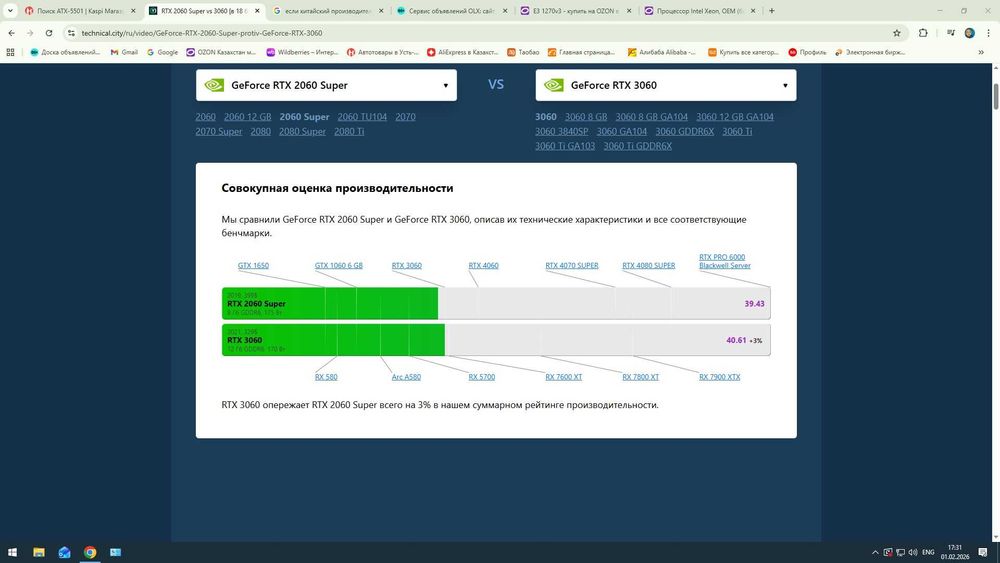The image size is (1000, 563).
Task: Open the AliExpress bookmark
Action: tap(462, 52)
